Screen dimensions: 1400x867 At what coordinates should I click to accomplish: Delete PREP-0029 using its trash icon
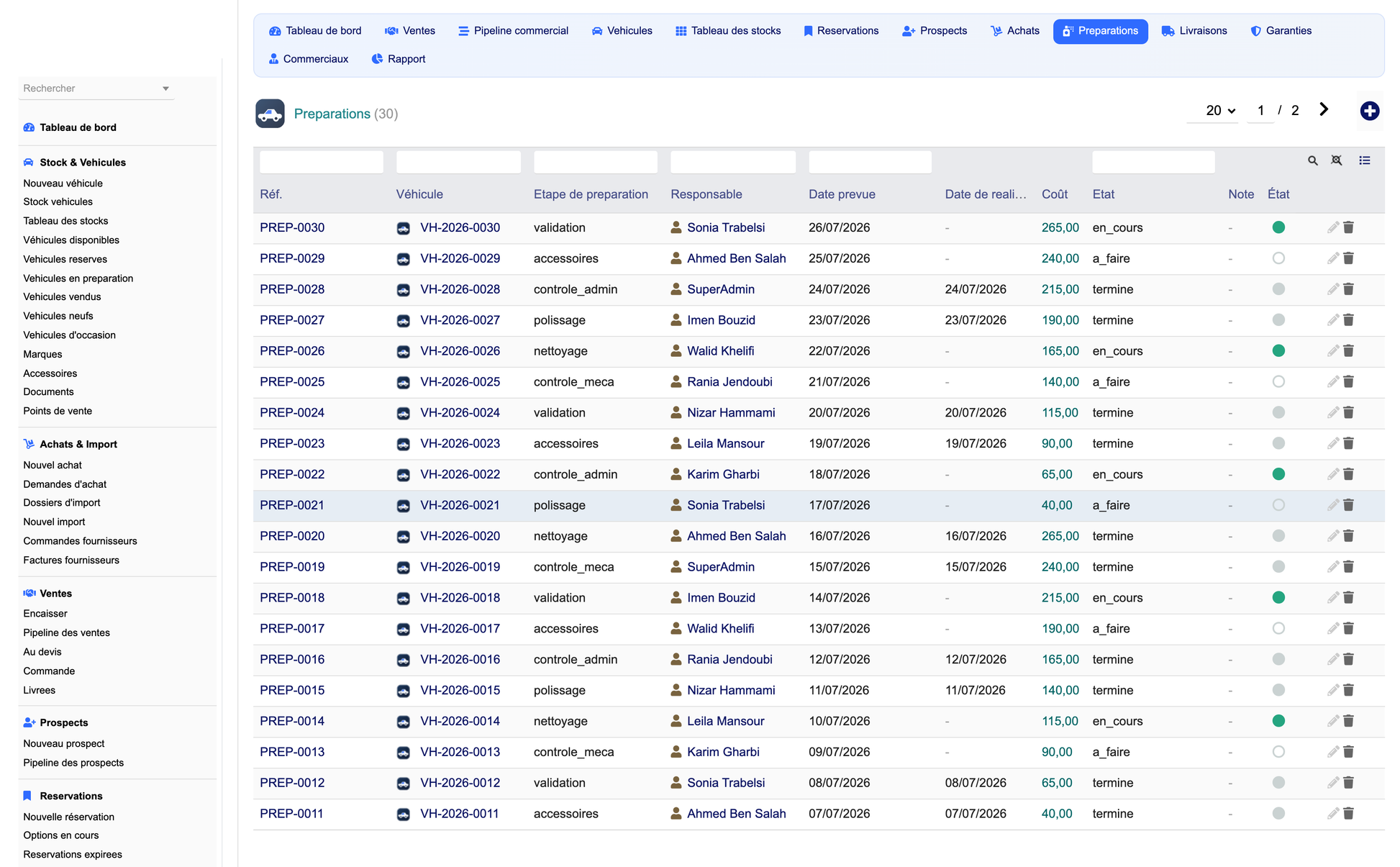[x=1348, y=258]
